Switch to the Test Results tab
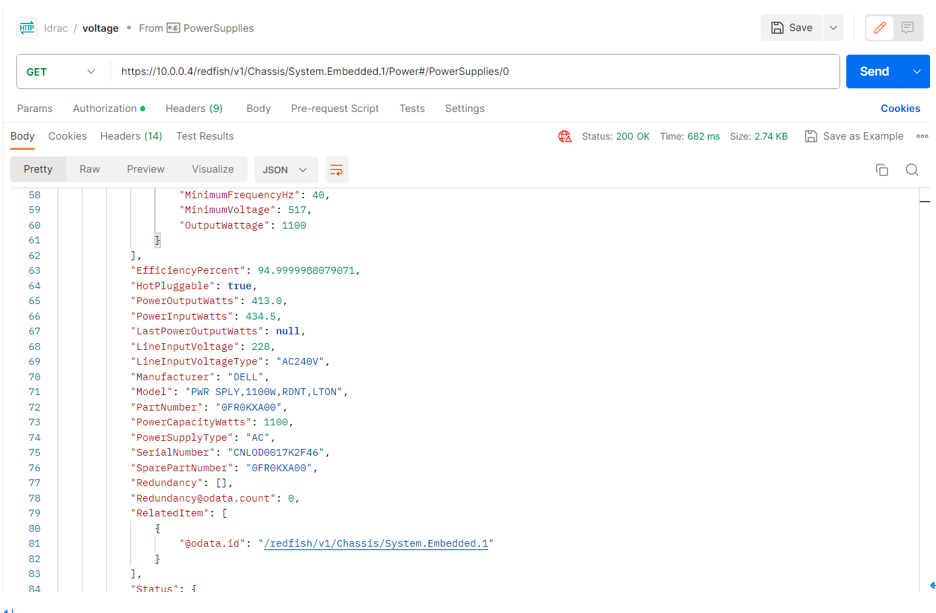 (x=204, y=136)
